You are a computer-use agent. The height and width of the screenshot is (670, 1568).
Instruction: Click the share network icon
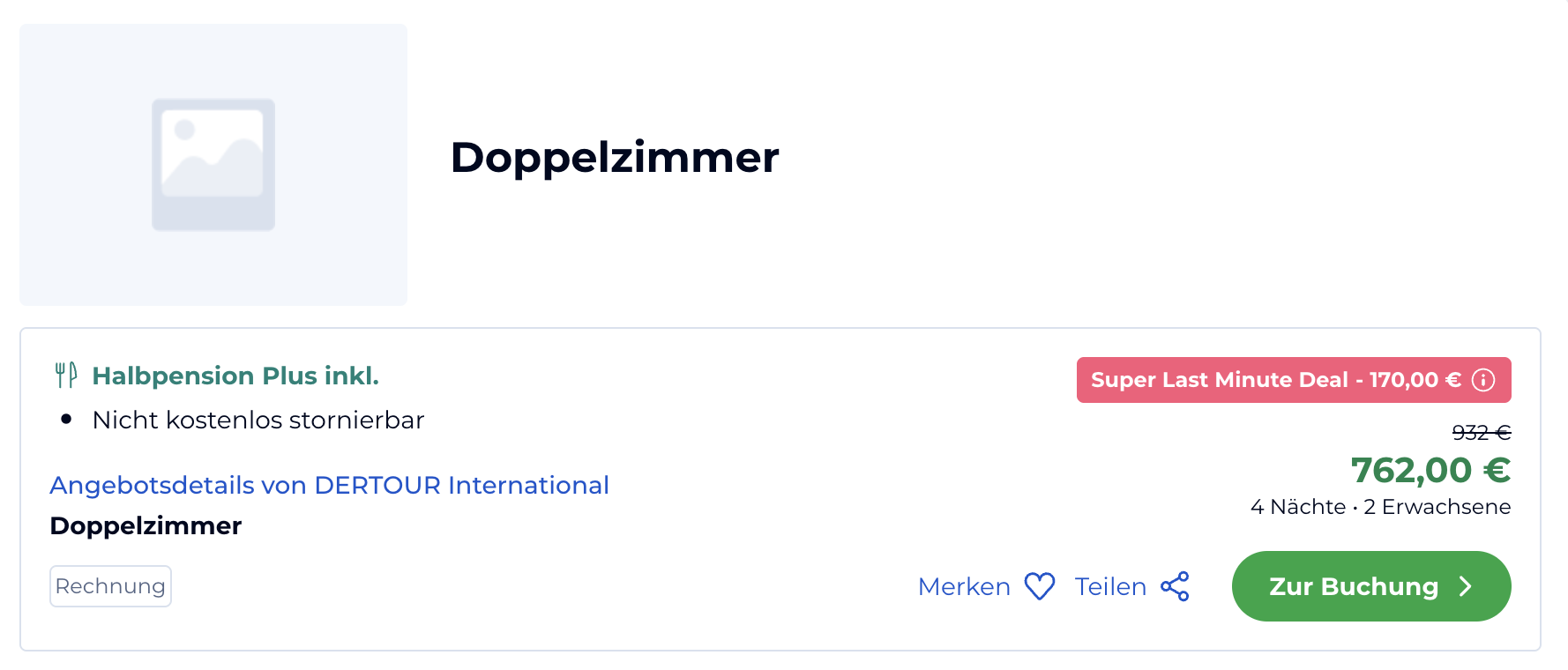coord(1175,586)
